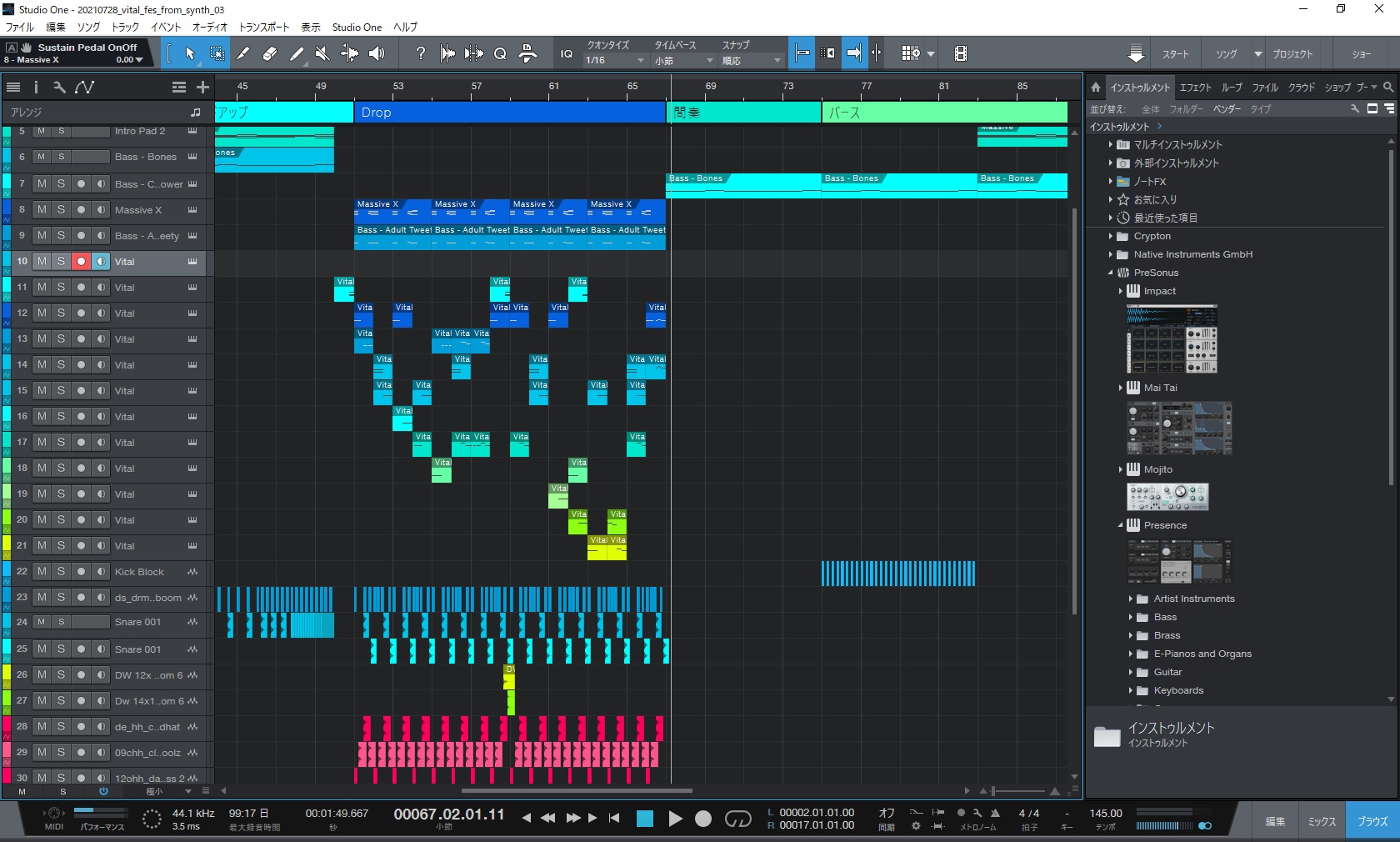
Task: Solo the Kick Block track
Action: coord(61,571)
